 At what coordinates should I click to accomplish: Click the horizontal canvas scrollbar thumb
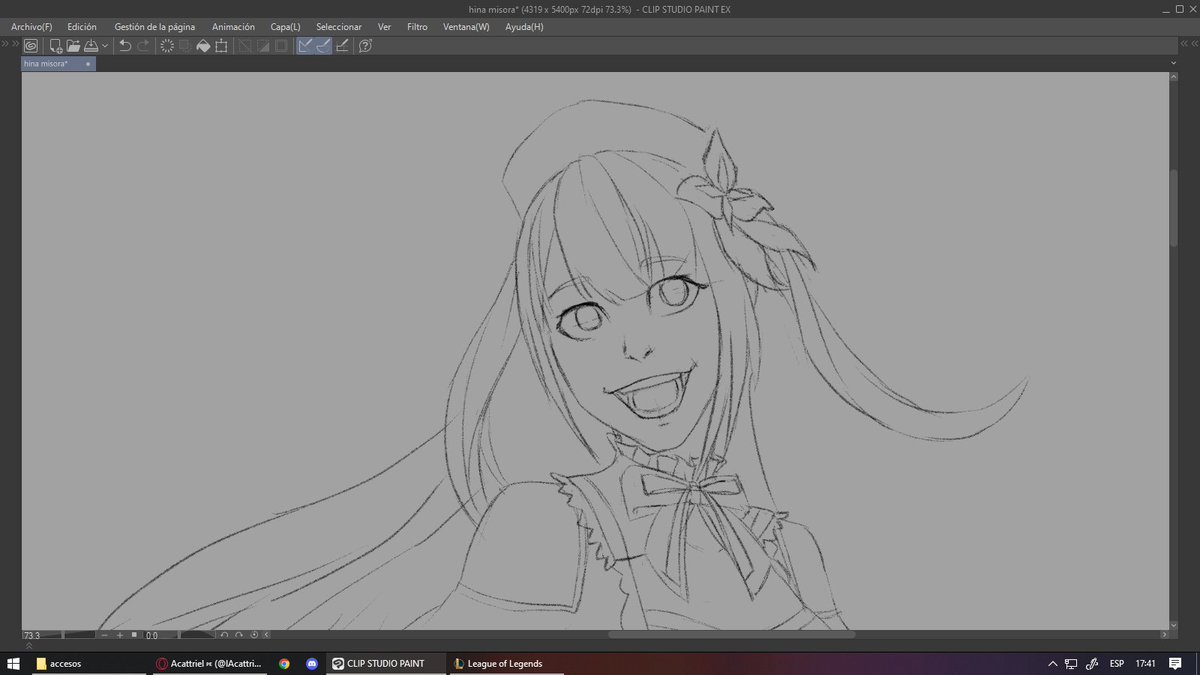coord(732,635)
